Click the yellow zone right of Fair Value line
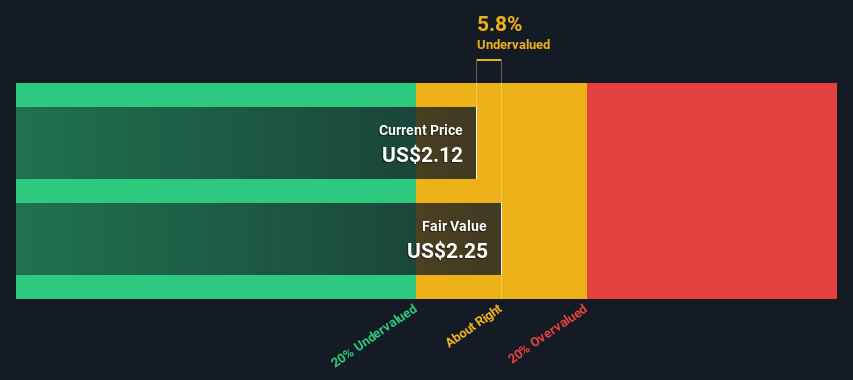Viewport: 853px width, 380px height. (544, 191)
